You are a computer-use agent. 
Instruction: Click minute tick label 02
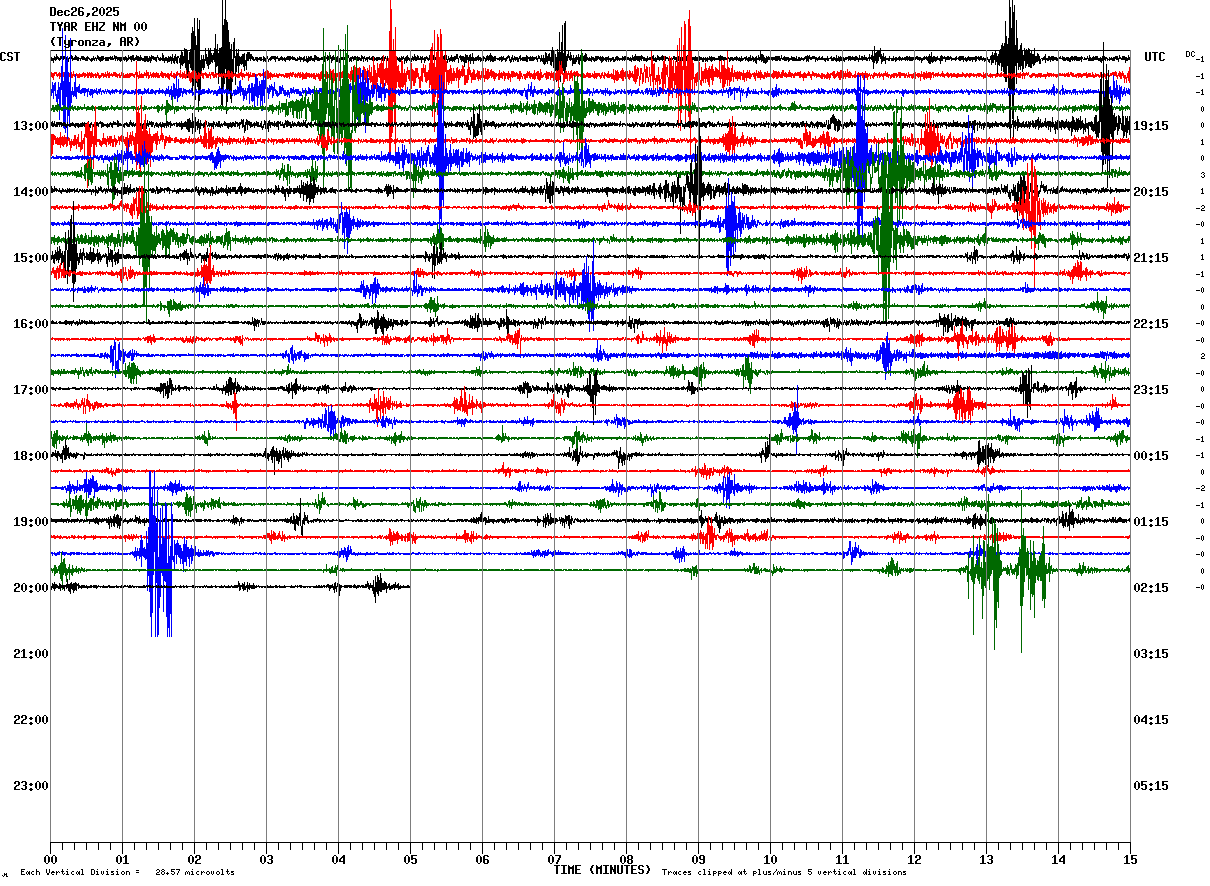[x=194, y=860]
